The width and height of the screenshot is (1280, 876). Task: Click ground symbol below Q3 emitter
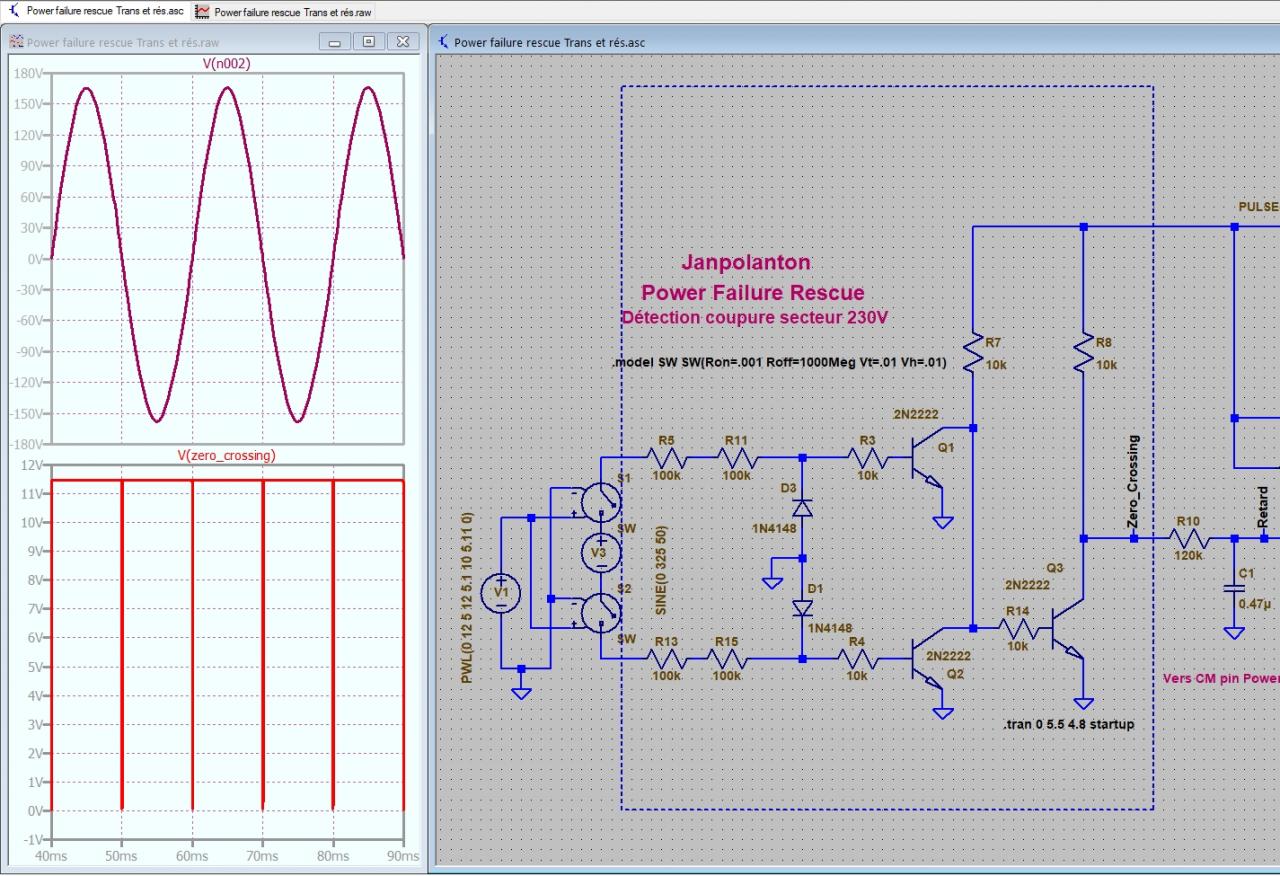[1083, 703]
